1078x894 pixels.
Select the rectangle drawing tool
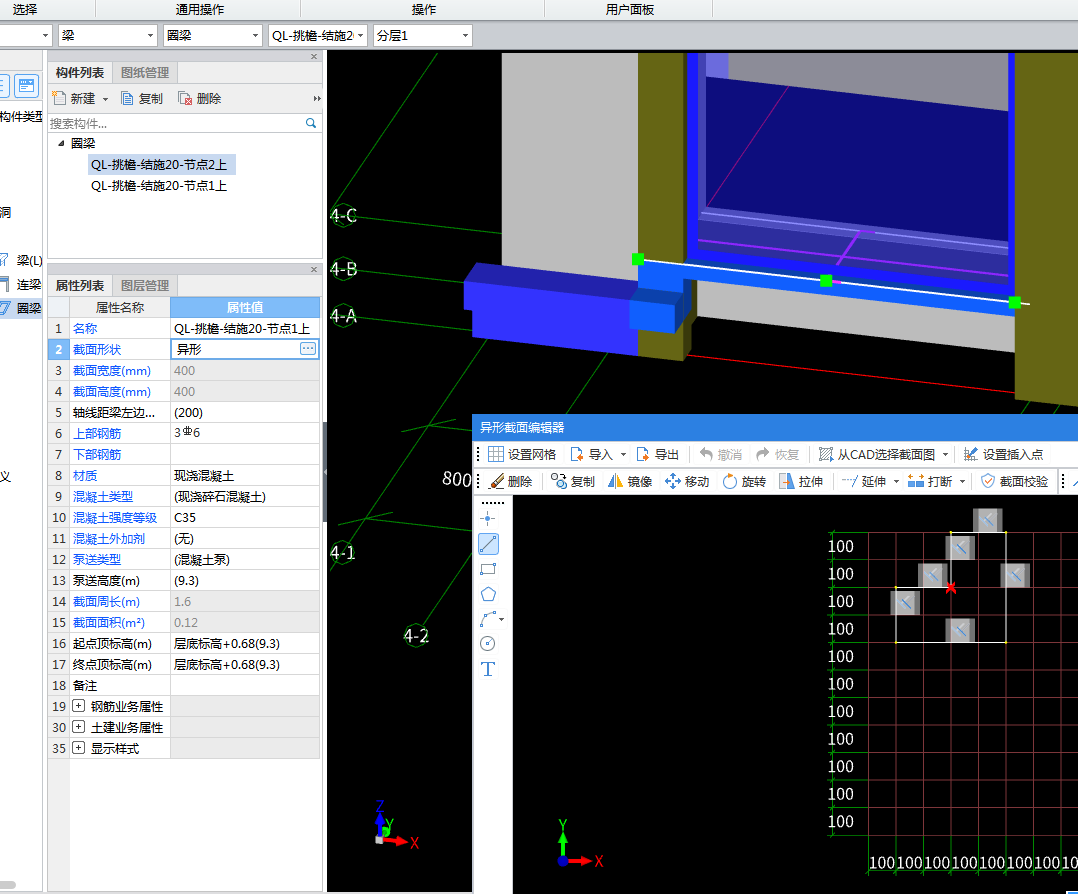488,569
